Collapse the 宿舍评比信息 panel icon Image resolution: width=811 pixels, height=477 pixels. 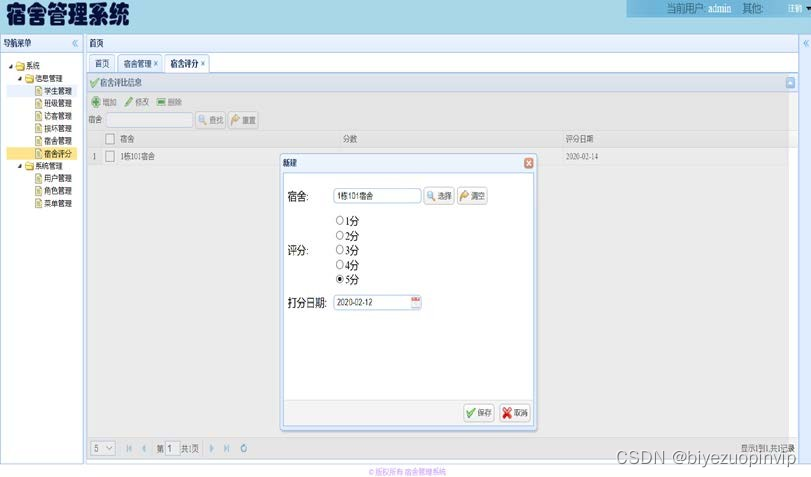coord(790,83)
